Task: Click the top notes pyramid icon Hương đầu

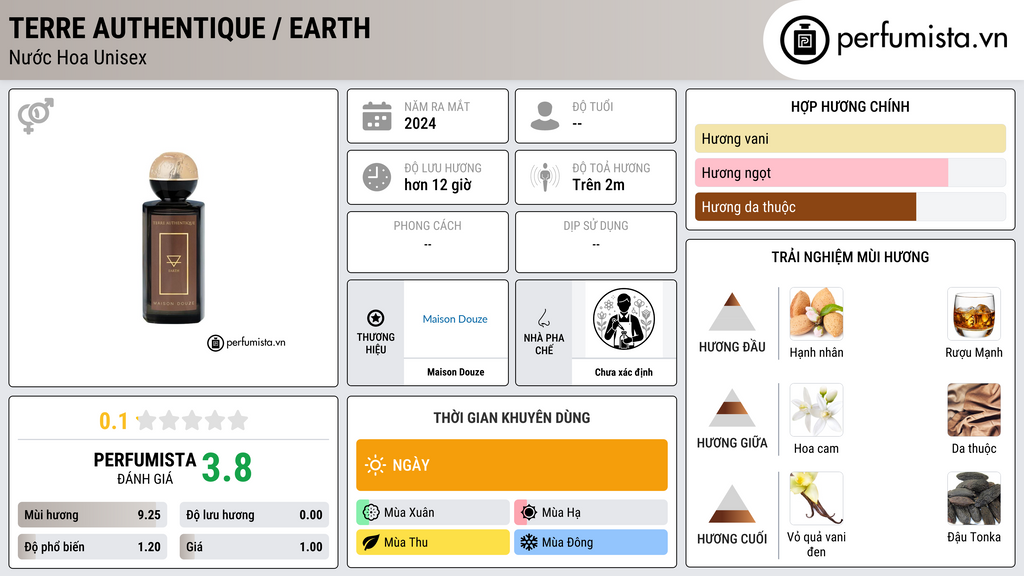Action: tap(732, 312)
